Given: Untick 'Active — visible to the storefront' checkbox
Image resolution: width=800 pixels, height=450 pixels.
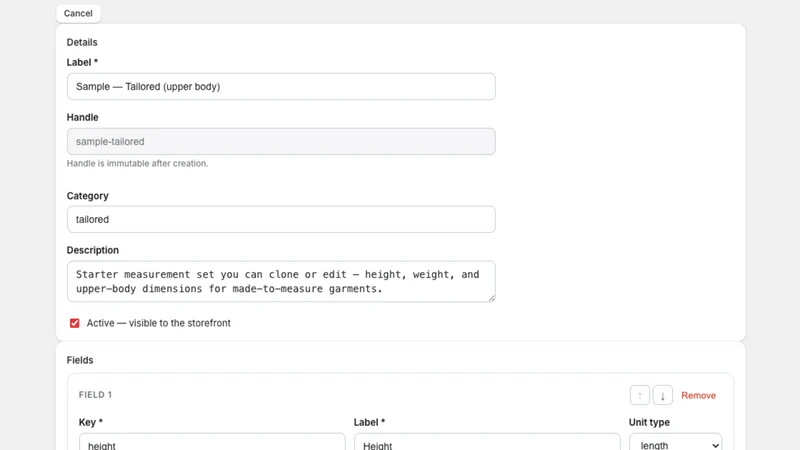Looking at the screenshot, I should tap(74, 323).
